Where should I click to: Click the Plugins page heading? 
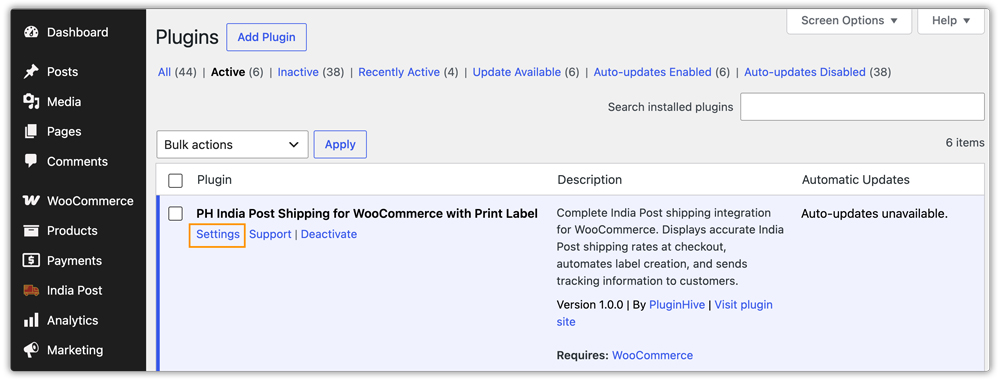coord(187,37)
